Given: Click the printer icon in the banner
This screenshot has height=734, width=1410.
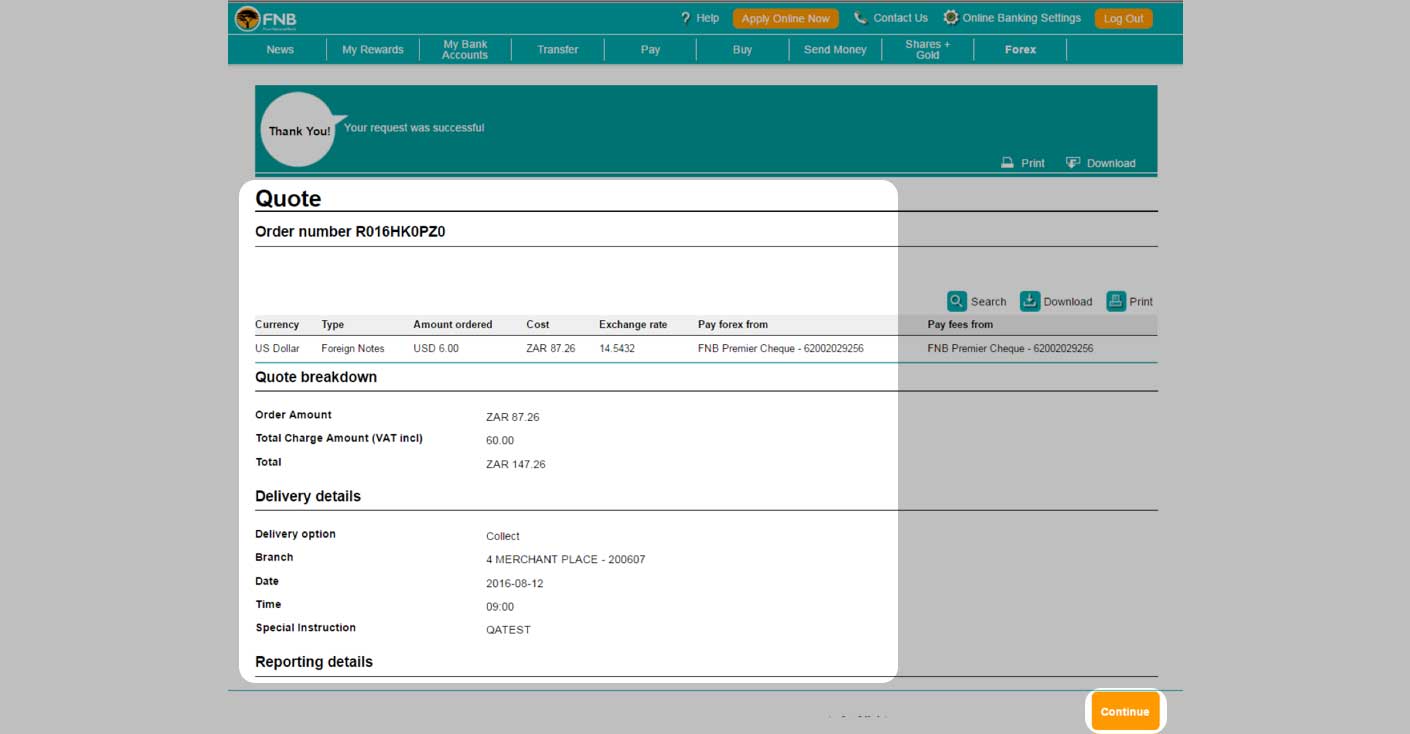Looking at the screenshot, I should click(x=1008, y=163).
